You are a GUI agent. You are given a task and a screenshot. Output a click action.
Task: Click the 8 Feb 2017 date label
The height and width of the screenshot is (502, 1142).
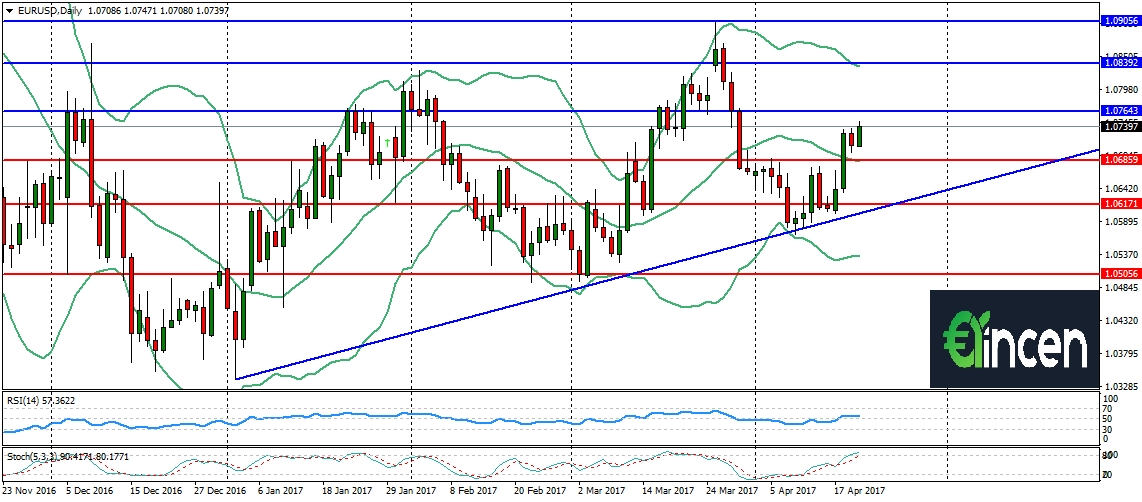click(x=474, y=492)
